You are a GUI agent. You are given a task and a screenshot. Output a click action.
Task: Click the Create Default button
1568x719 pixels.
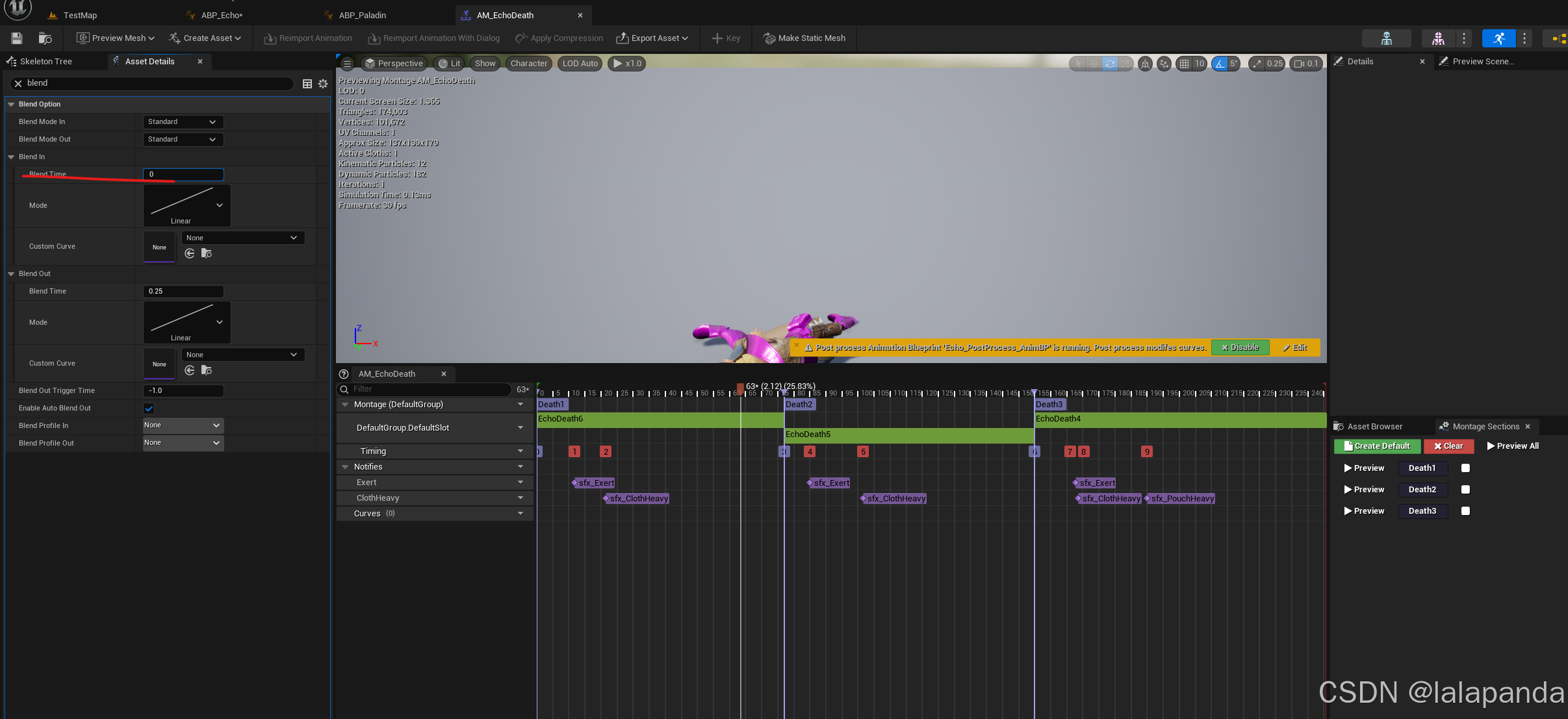pos(1377,446)
